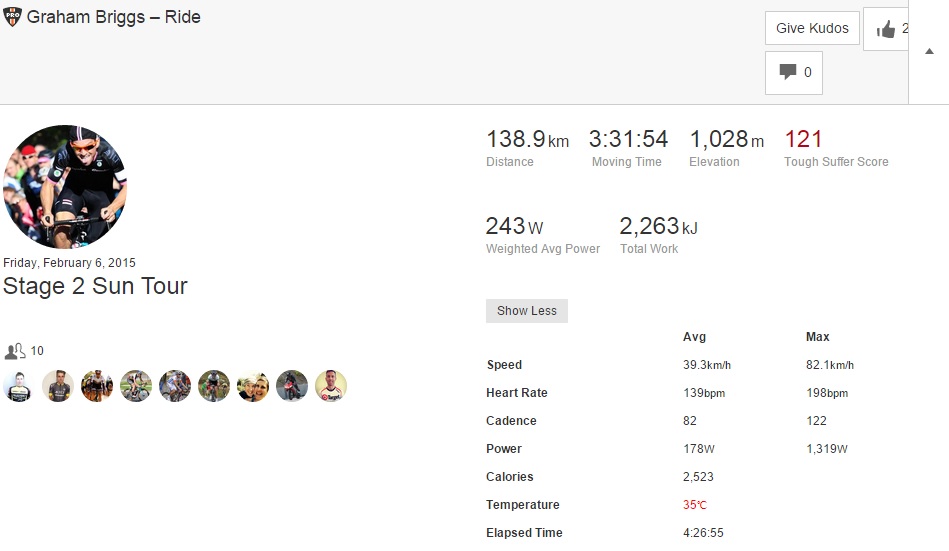Open the motorbike rider avatar in the group row
The height and width of the screenshot is (551, 949).
[x=292, y=386]
